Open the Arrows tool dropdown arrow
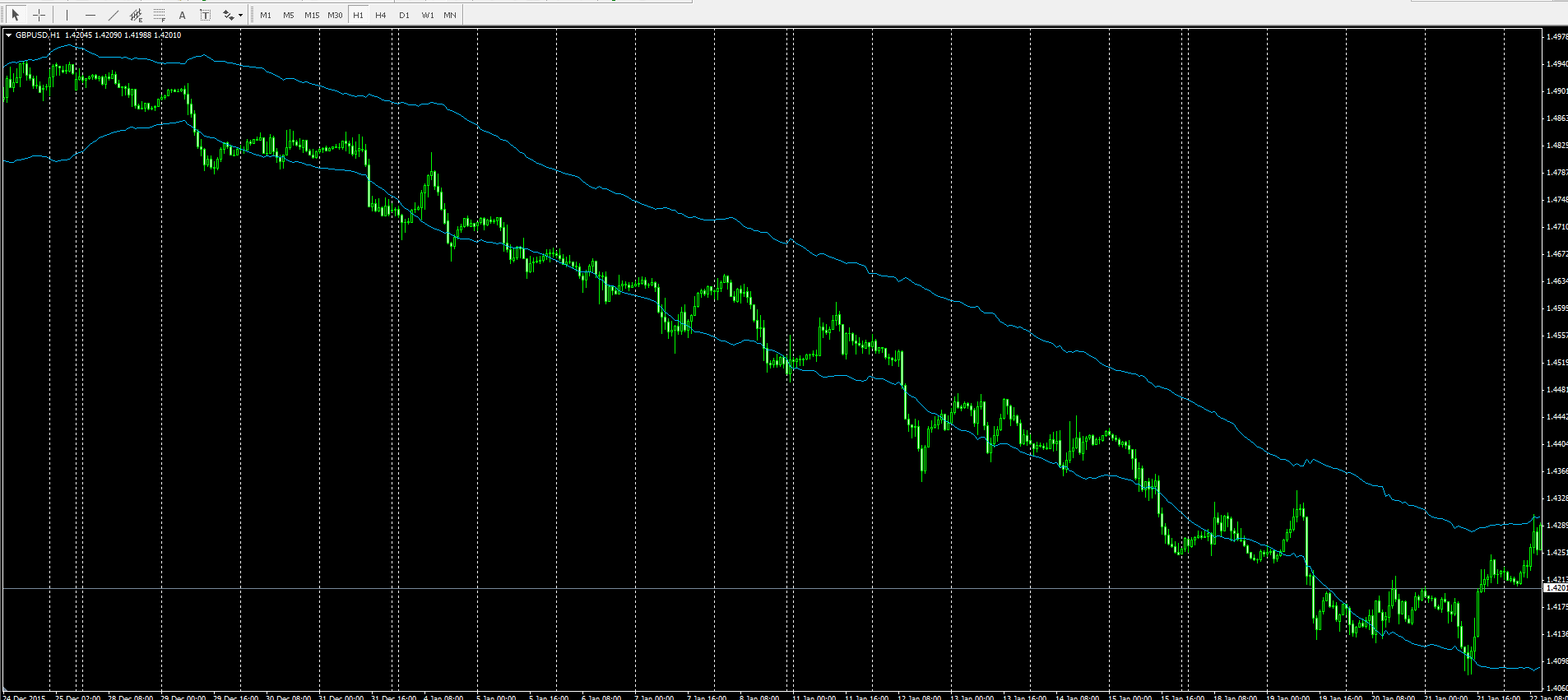 coord(240,15)
